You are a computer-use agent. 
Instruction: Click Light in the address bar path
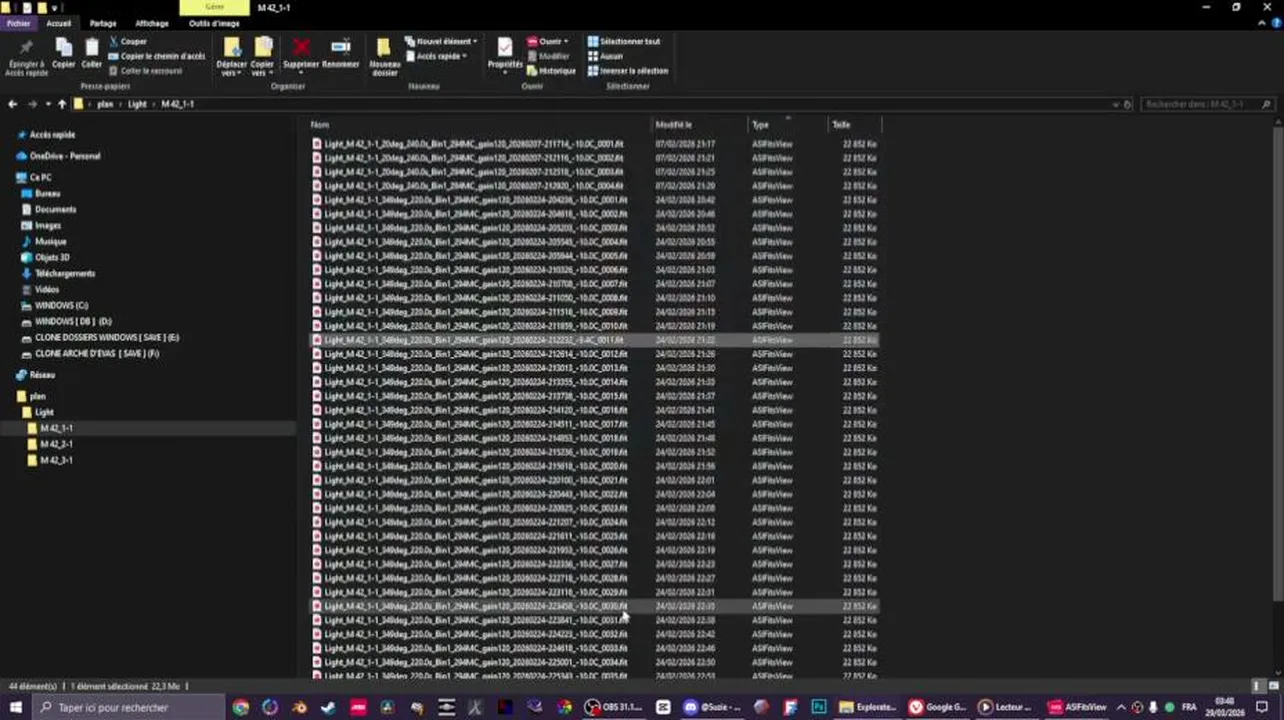(137, 104)
